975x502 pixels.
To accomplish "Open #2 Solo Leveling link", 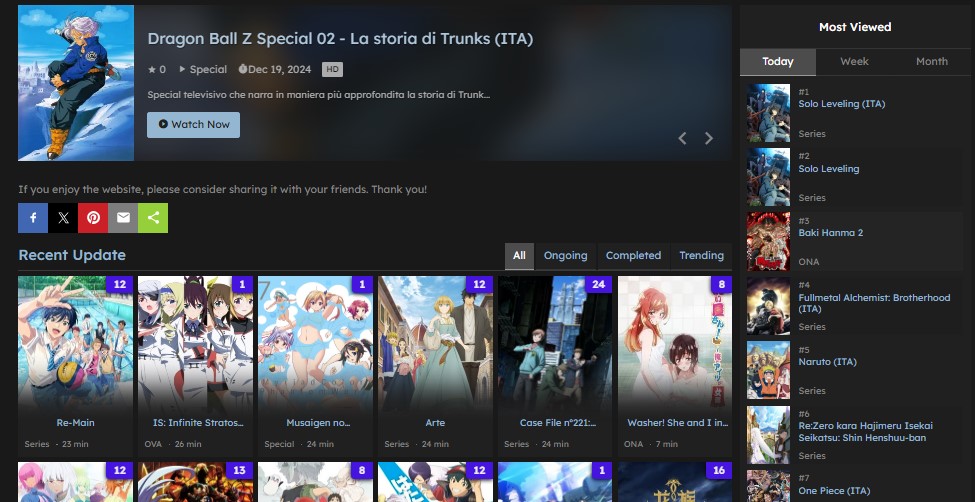I will pos(829,169).
